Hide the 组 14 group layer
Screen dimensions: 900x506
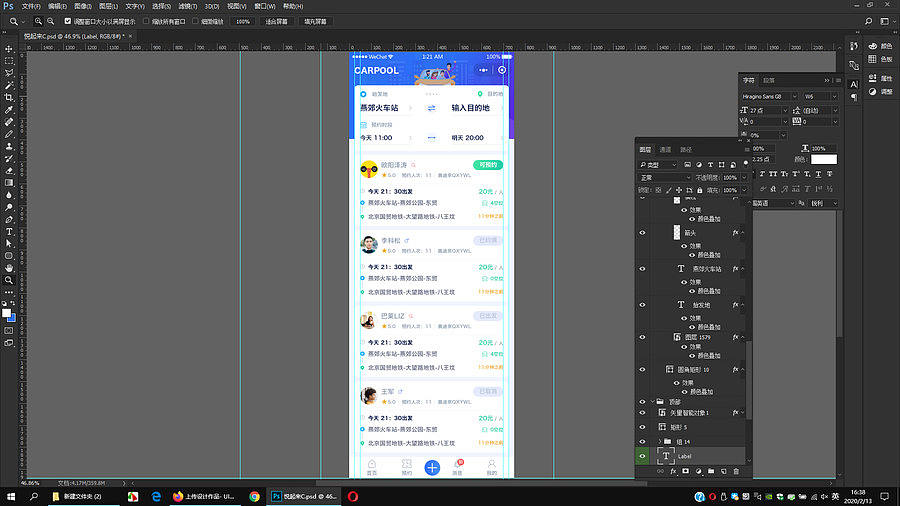coord(642,442)
